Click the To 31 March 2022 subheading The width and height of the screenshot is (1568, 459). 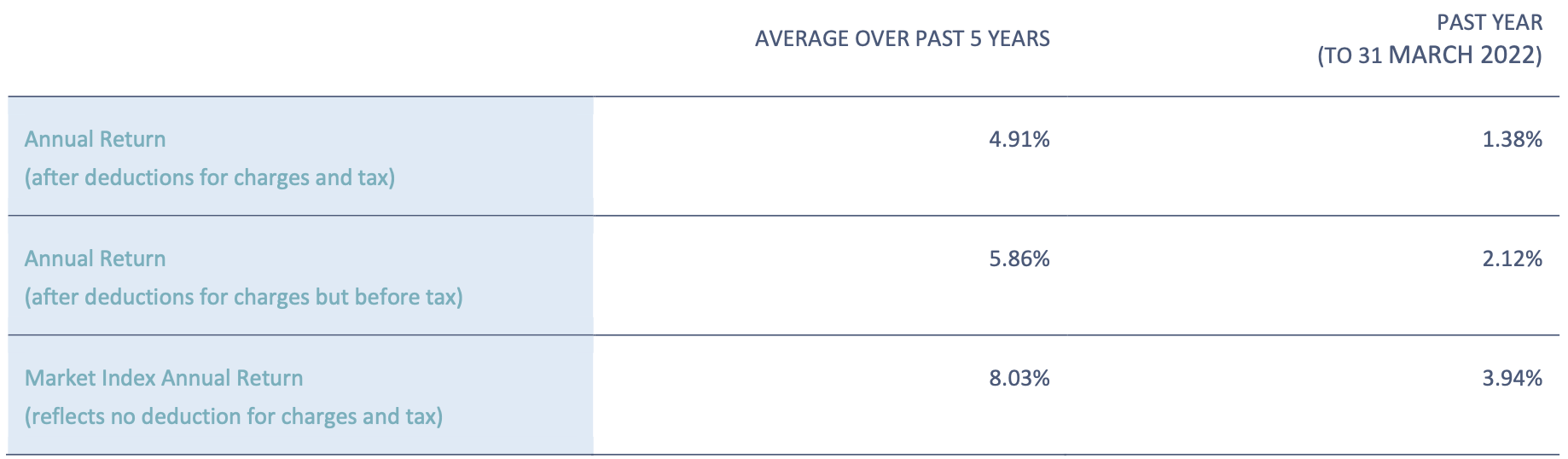point(1431,56)
